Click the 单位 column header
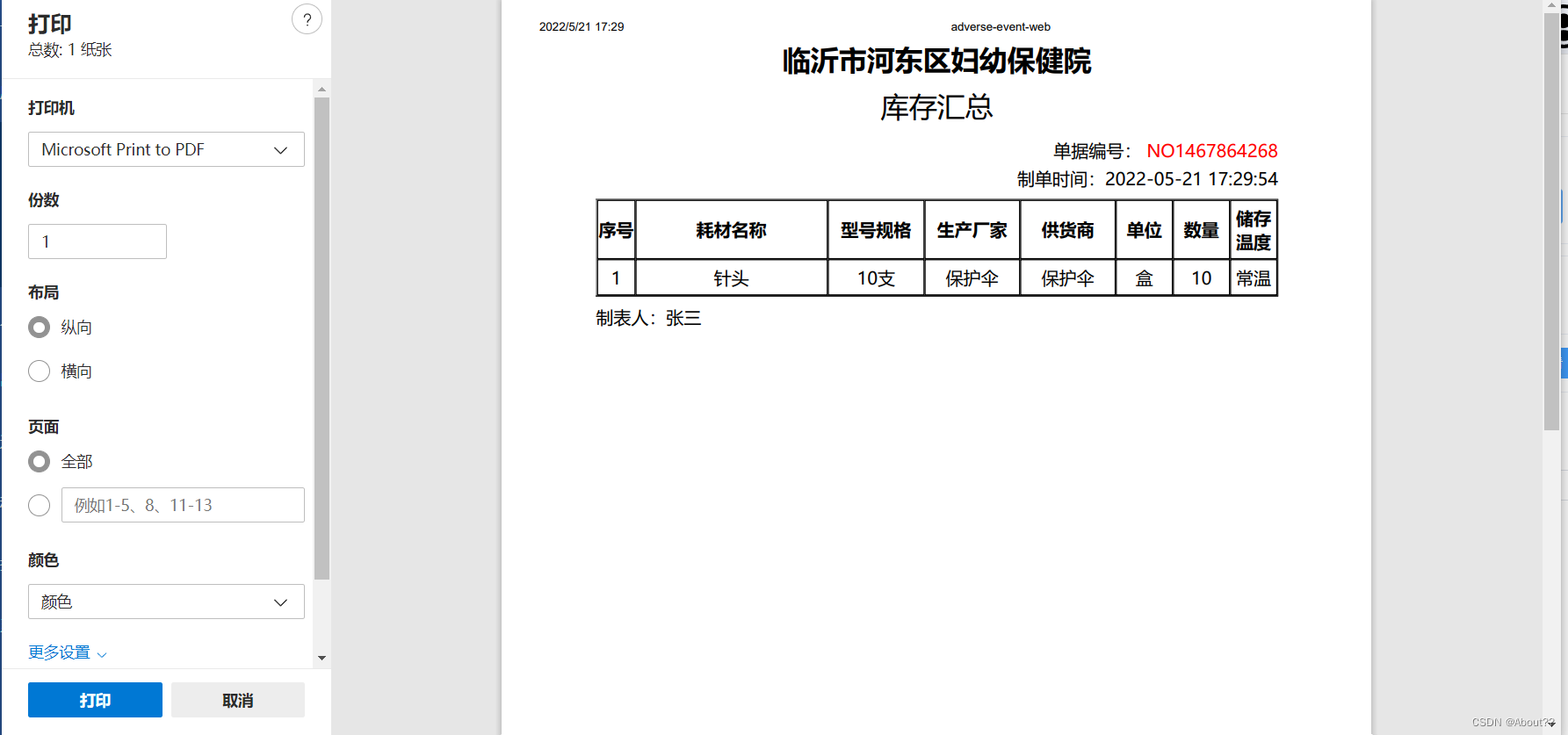1568x735 pixels. point(1144,230)
